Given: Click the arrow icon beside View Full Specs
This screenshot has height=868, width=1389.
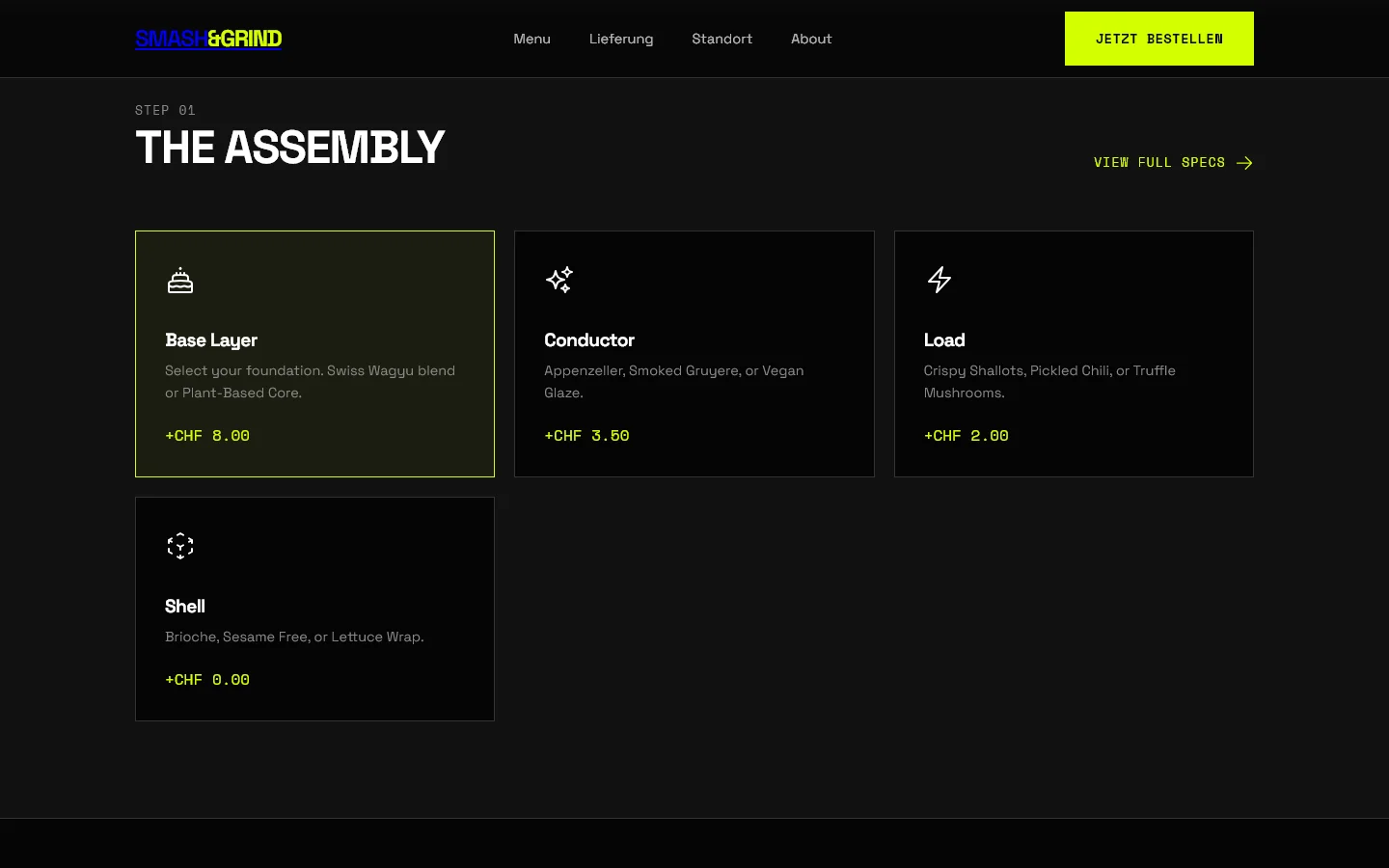Looking at the screenshot, I should pyautogui.click(x=1244, y=163).
